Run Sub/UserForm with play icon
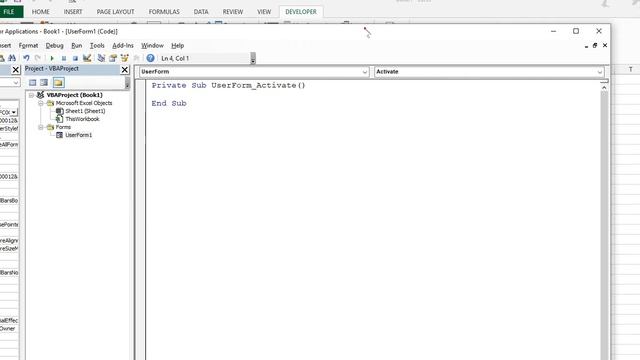 click(52, 58)
